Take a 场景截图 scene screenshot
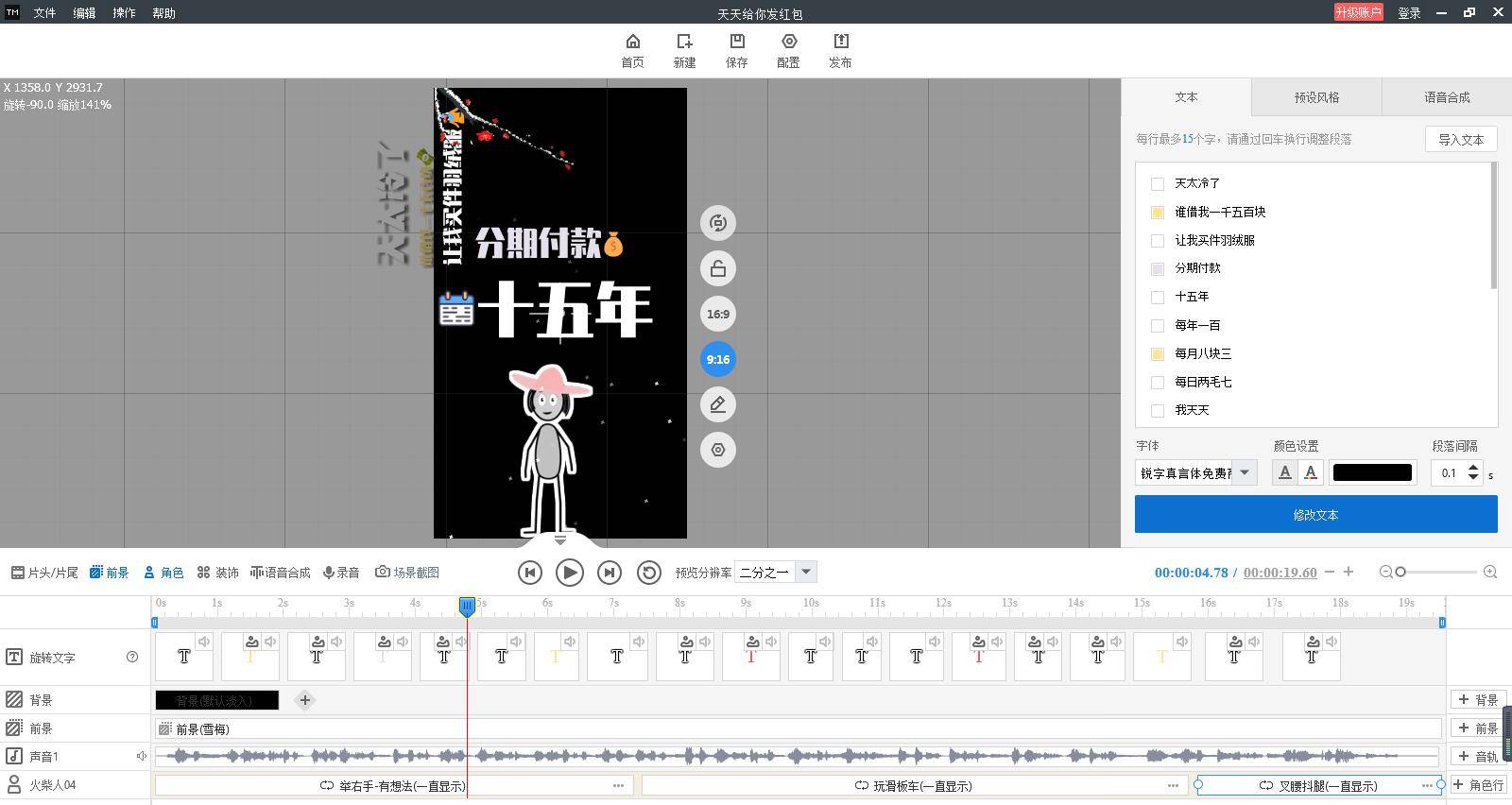This screenshot has height=805, width=1512. [407, 573]
